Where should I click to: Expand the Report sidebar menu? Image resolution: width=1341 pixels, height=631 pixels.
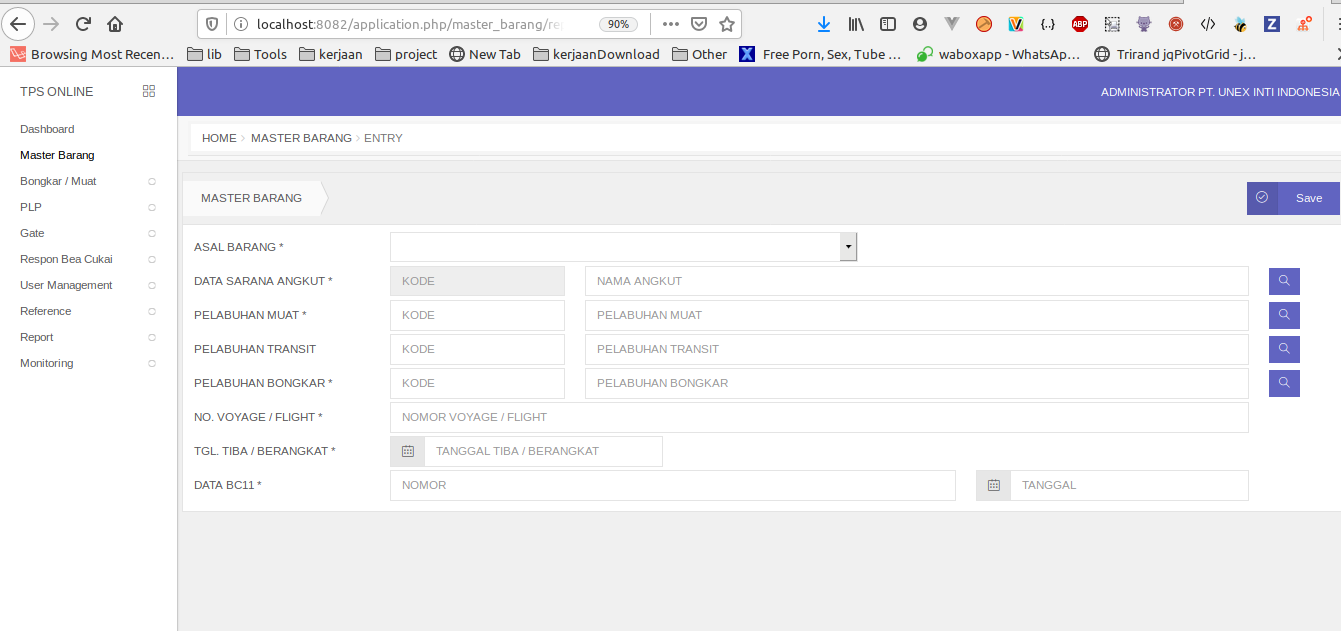pyautogui.click(x=152, y=337)
